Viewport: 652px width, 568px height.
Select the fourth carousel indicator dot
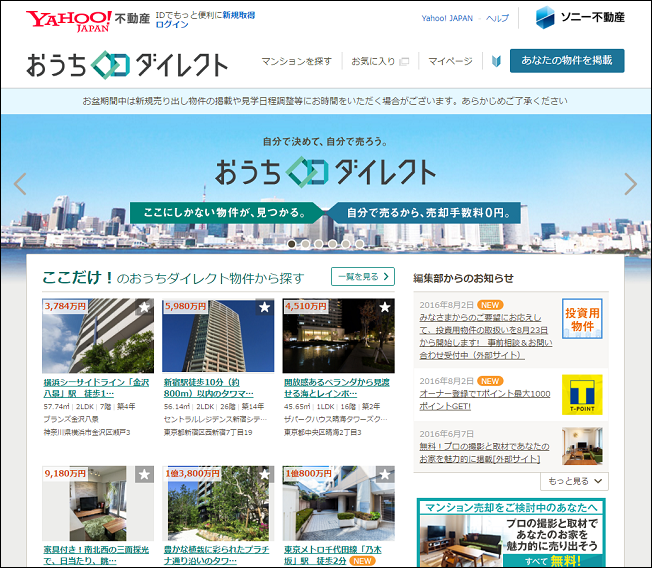coord(332,244)
